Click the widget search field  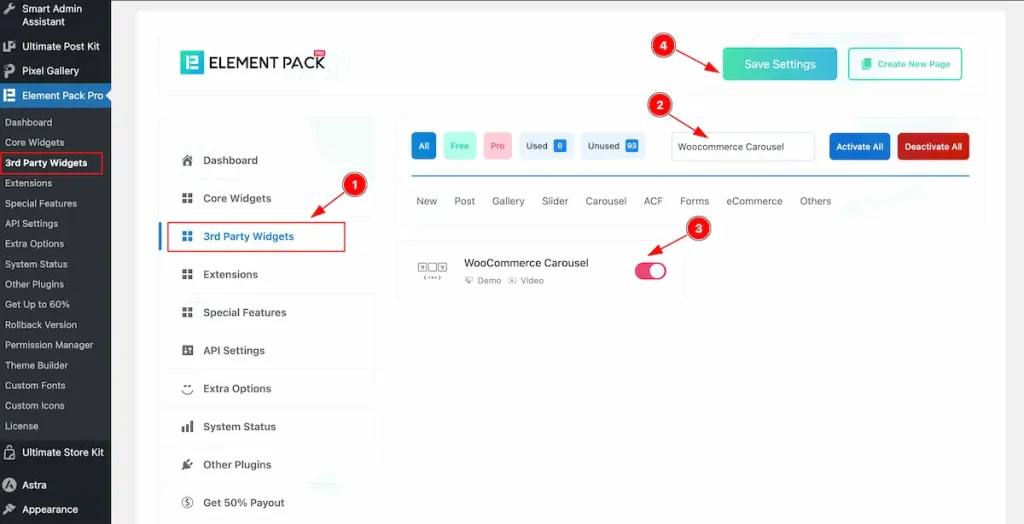(743, 146)
